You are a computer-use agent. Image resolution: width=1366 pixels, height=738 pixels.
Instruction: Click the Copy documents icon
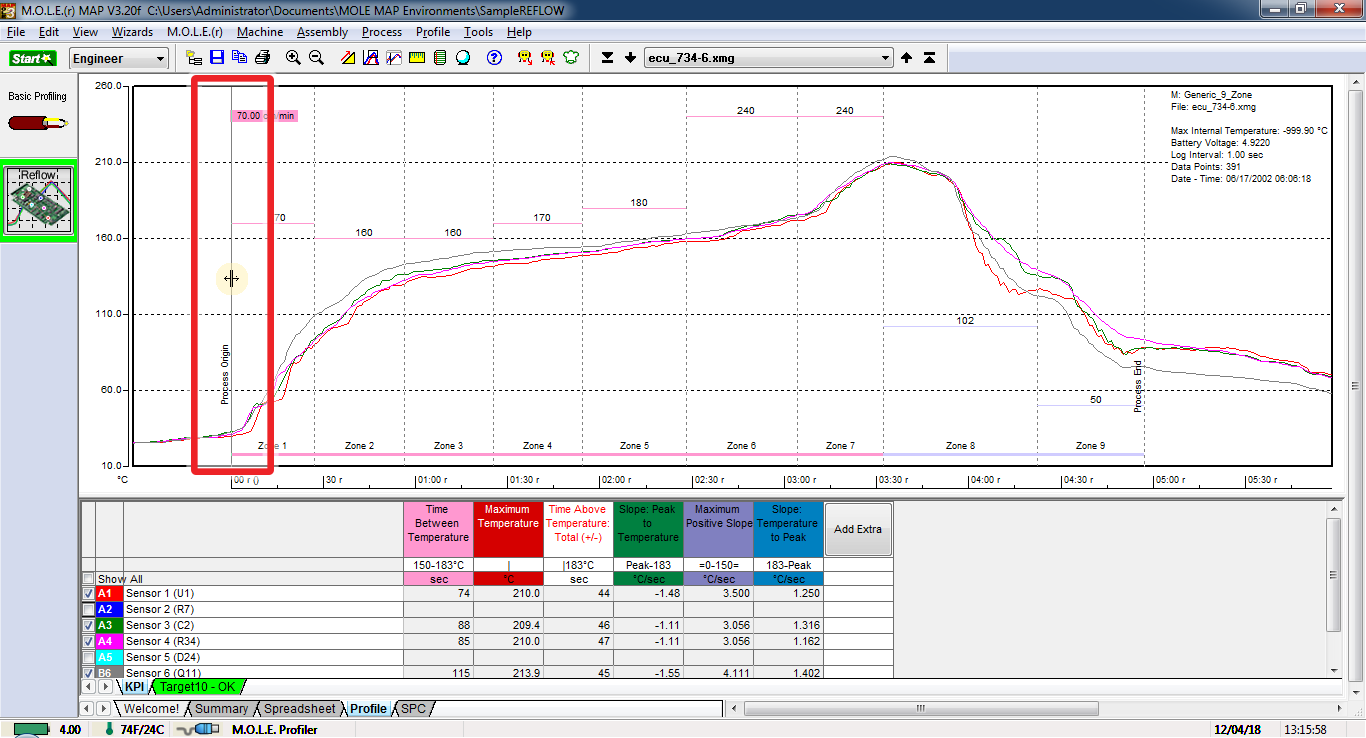coord(239,58)
